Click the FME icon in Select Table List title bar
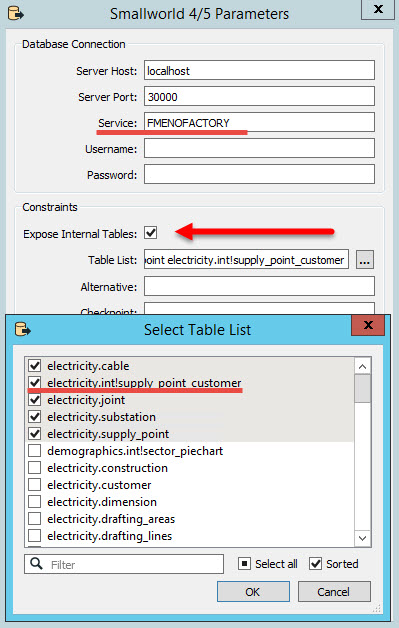The height and width of the screenshot is (628, 399). 22,330
